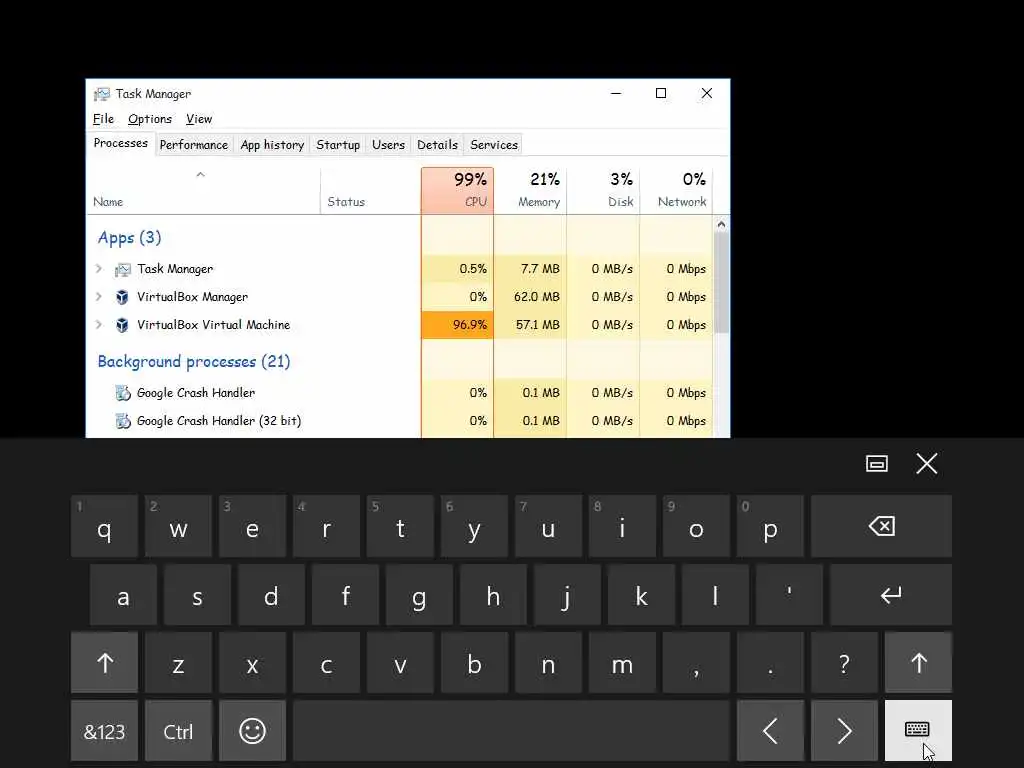Close the touch keyboard
Viewport: 1024px width, 768px height.
[x=927, y=464]
